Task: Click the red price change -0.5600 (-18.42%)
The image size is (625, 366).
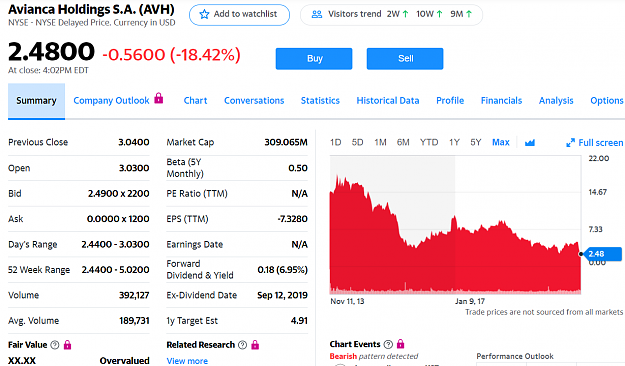Action: click(171, 55)
